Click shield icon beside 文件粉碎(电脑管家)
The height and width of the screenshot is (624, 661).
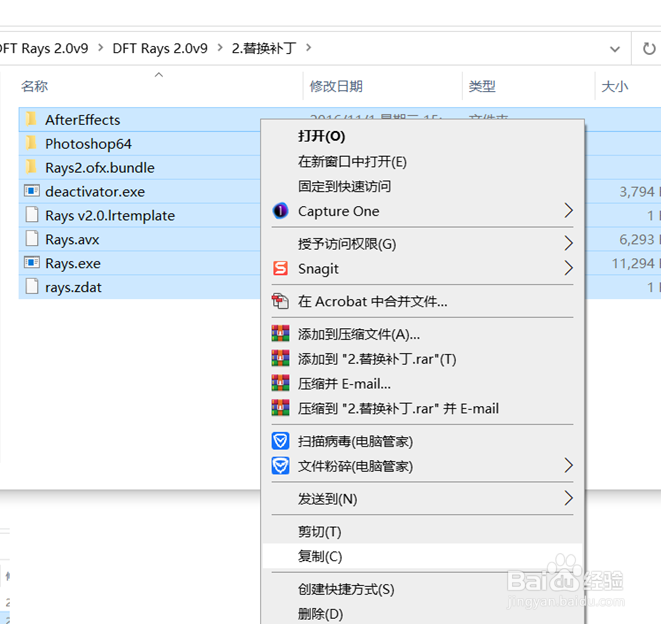point(280,466)
